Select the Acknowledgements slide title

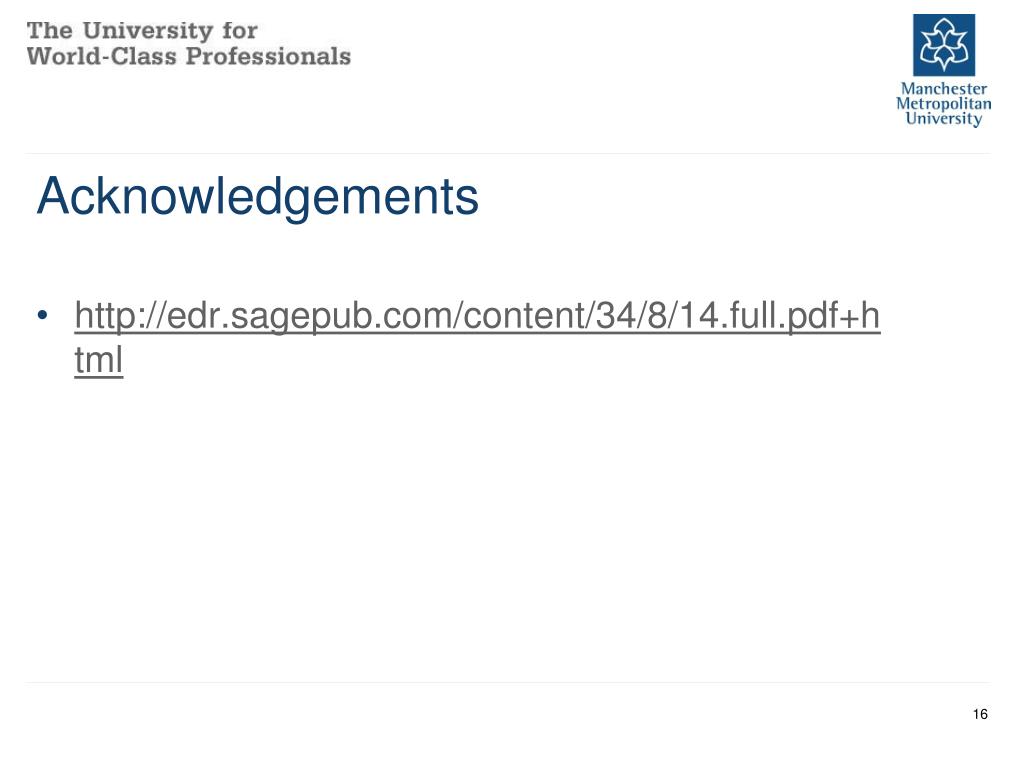258,196
